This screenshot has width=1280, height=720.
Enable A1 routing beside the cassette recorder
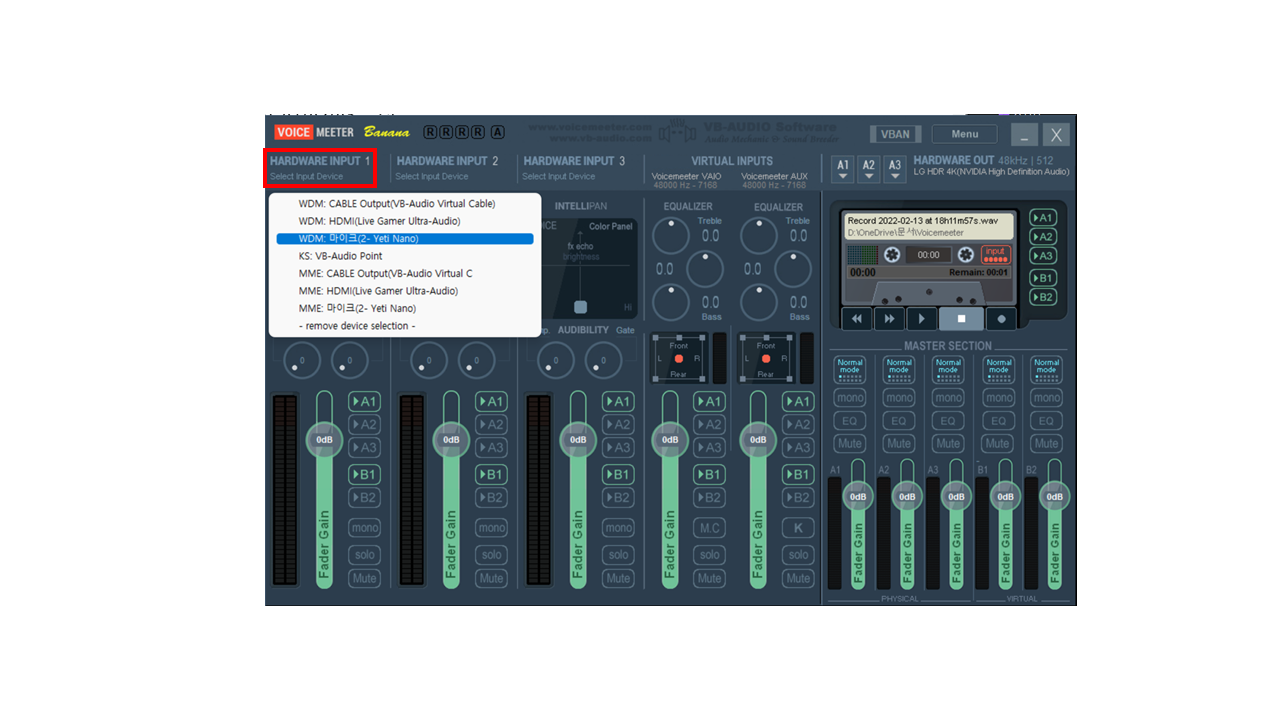click(1043, 218)
